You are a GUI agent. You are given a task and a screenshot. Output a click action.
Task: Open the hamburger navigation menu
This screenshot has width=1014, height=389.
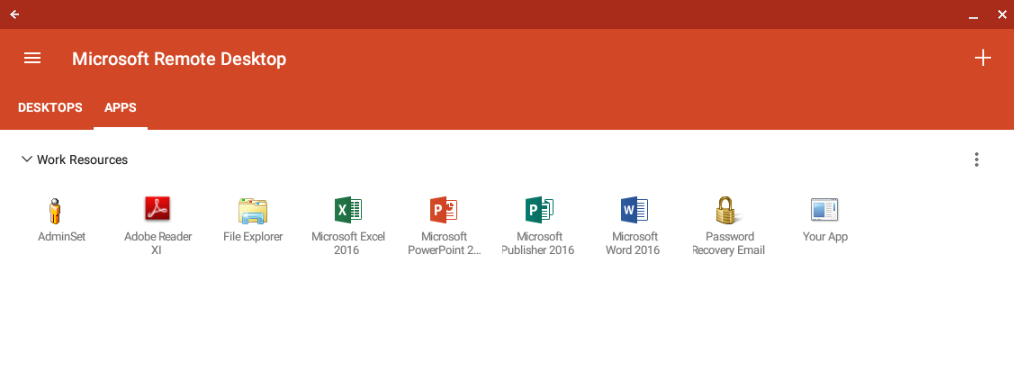click(32, 58)
